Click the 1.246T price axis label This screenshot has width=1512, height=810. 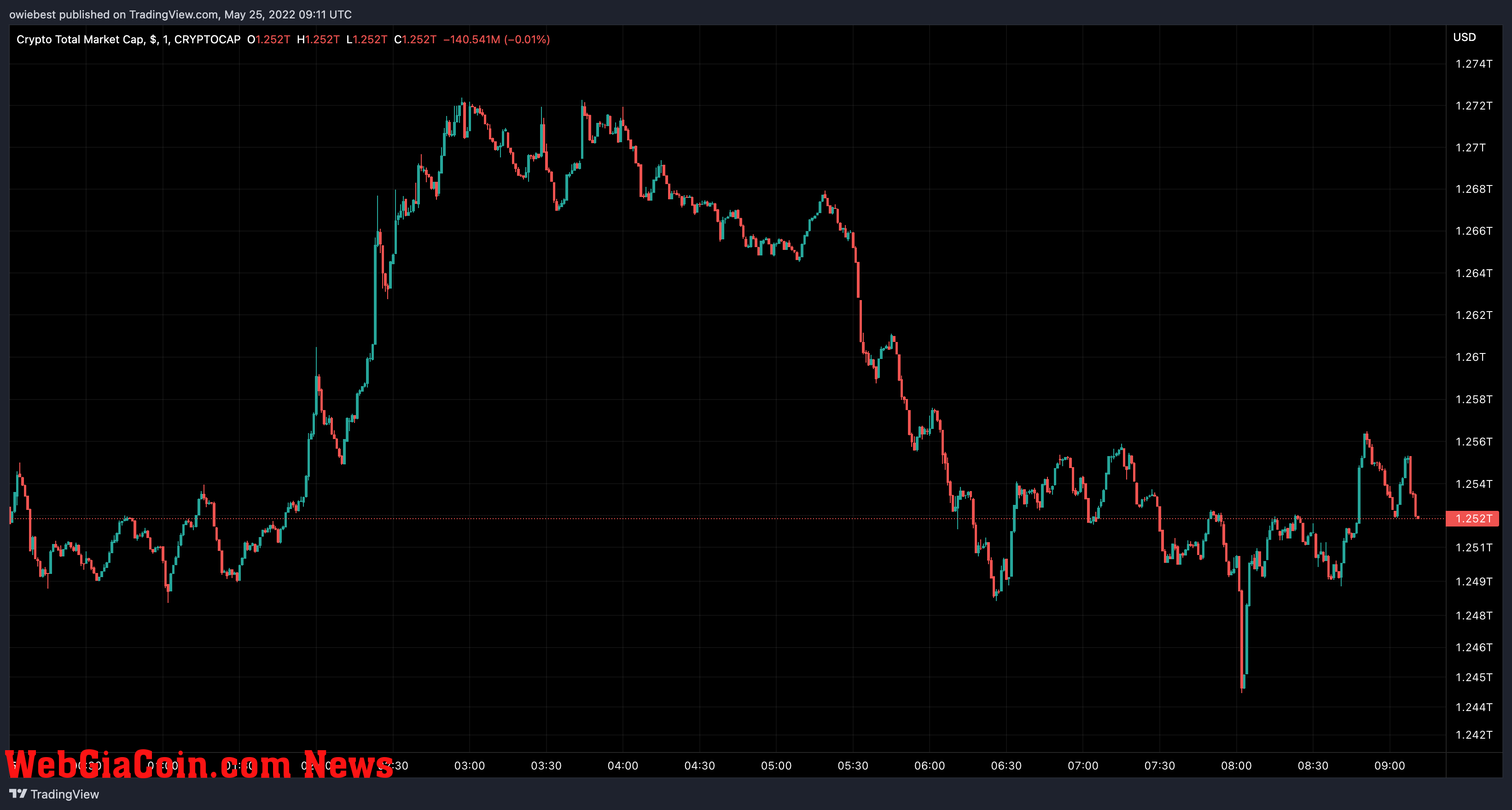1474,648
